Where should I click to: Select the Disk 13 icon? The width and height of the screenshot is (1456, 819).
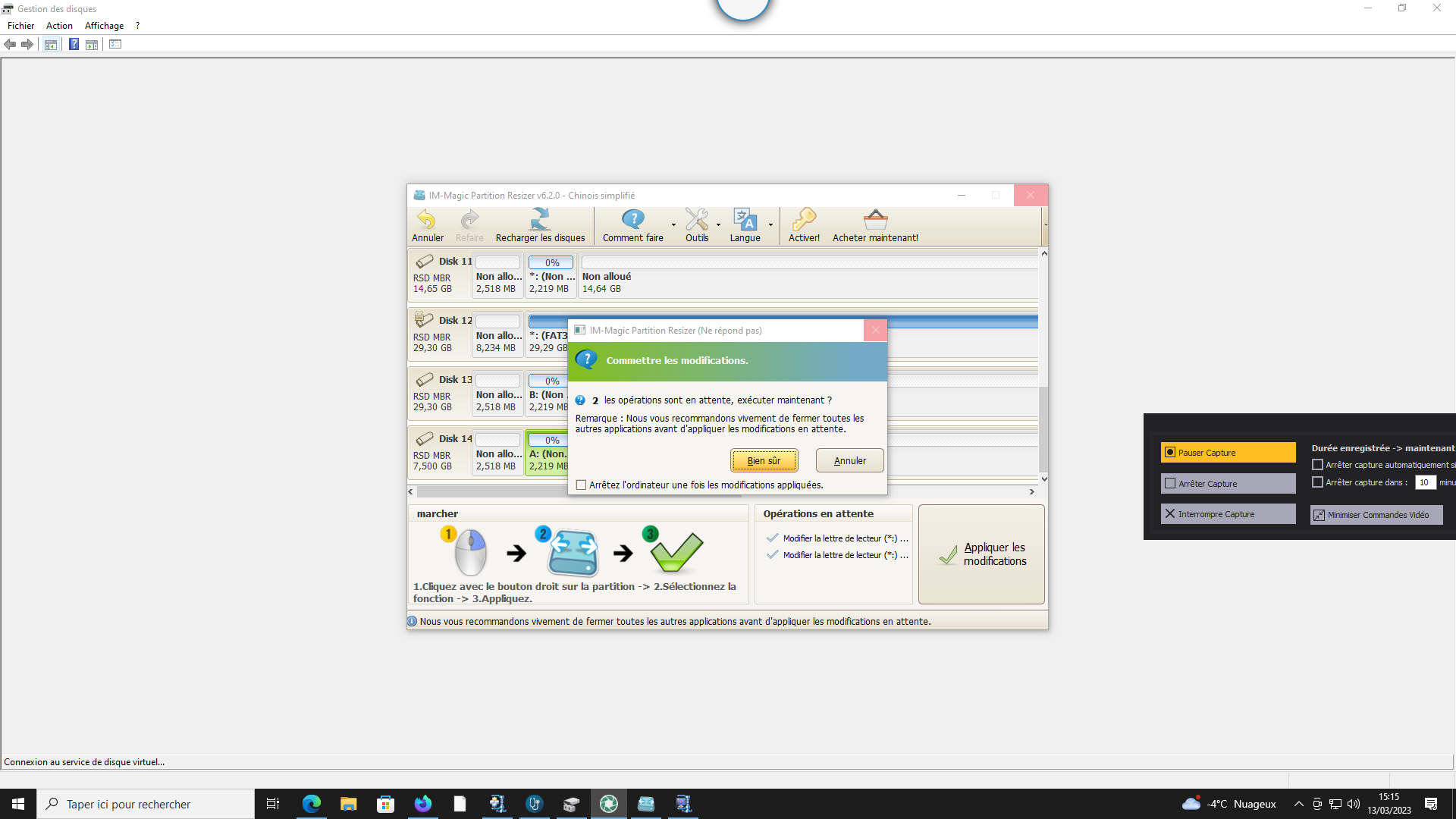[425, 379]
